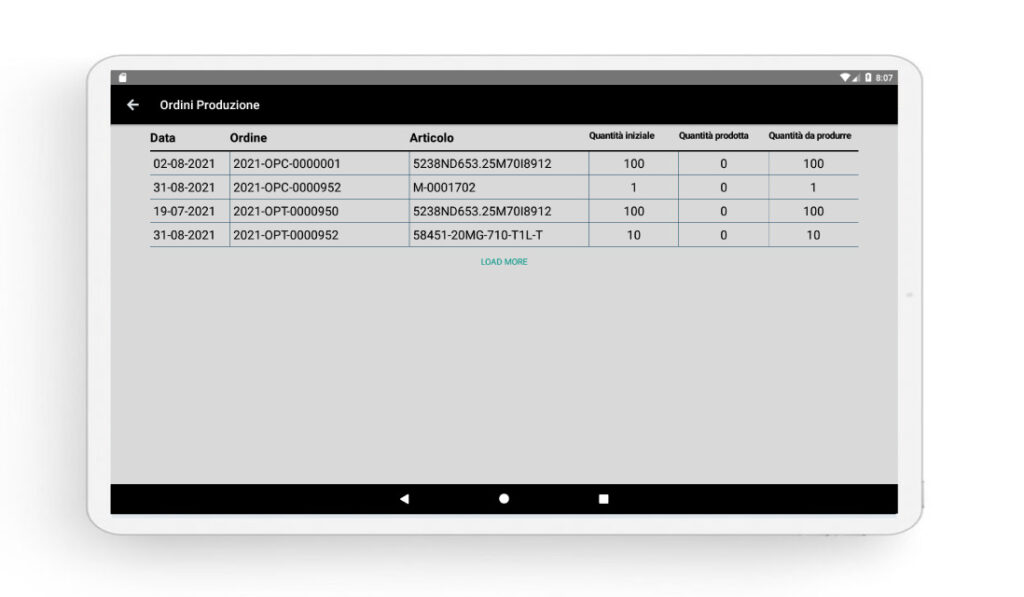Click the signal strength icon

coord(856,78)
